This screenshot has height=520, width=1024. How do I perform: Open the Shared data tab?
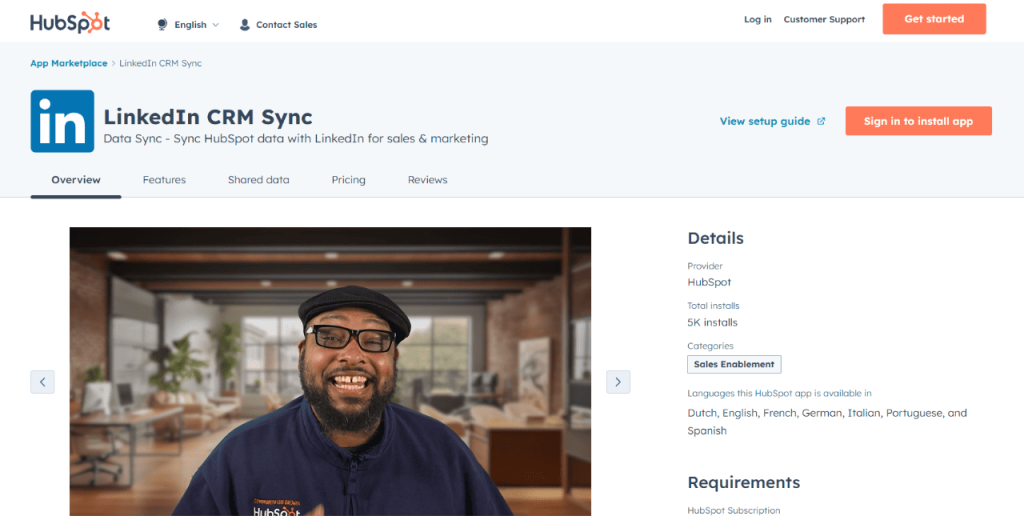[259, 180]
